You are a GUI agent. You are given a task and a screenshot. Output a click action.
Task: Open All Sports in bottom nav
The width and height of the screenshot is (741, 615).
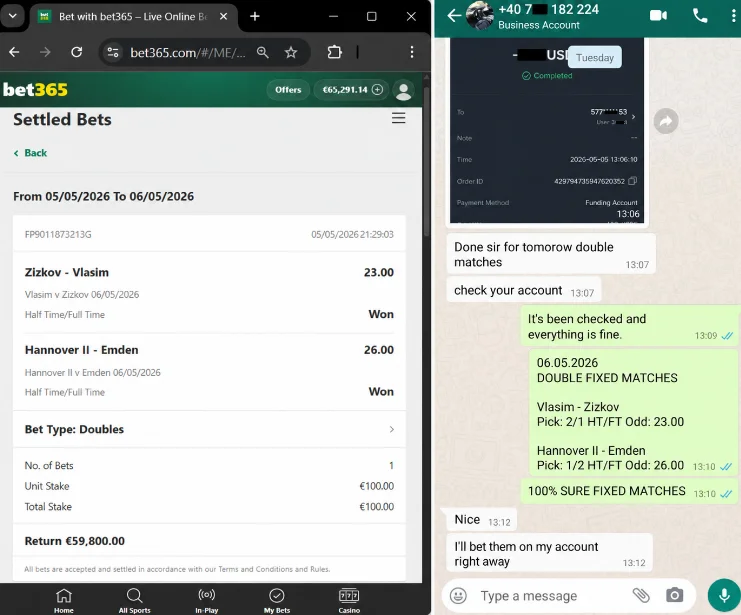[x=134, y=600]
